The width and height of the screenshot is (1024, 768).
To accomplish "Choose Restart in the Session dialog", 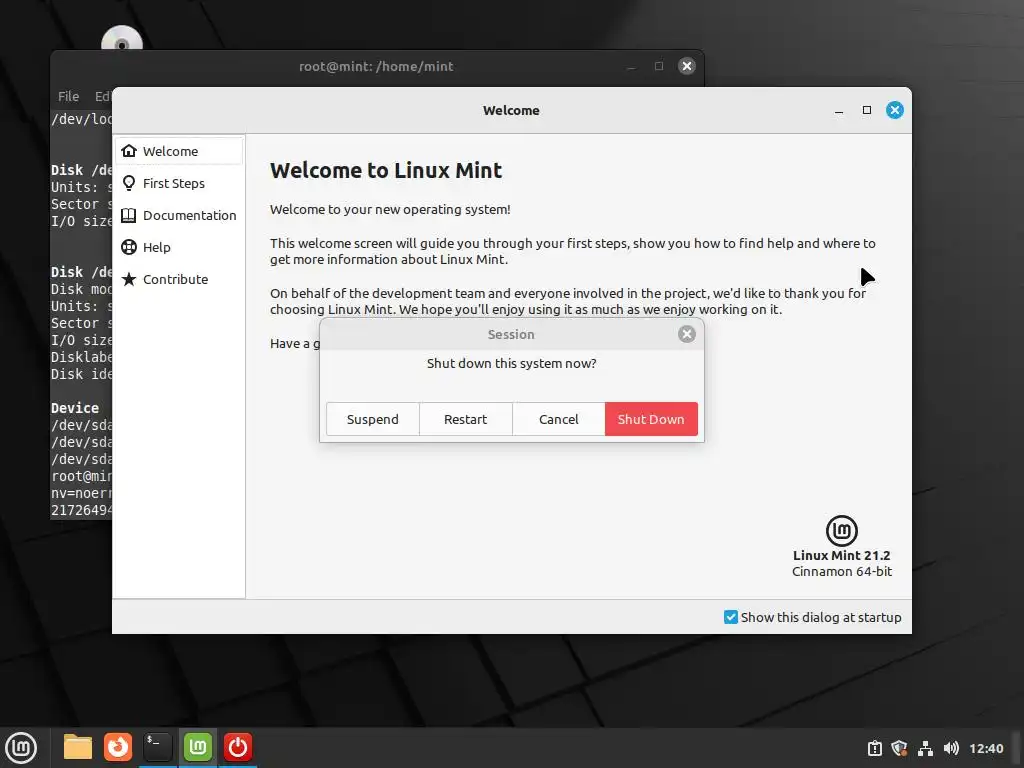I will [x=466, y=419].
